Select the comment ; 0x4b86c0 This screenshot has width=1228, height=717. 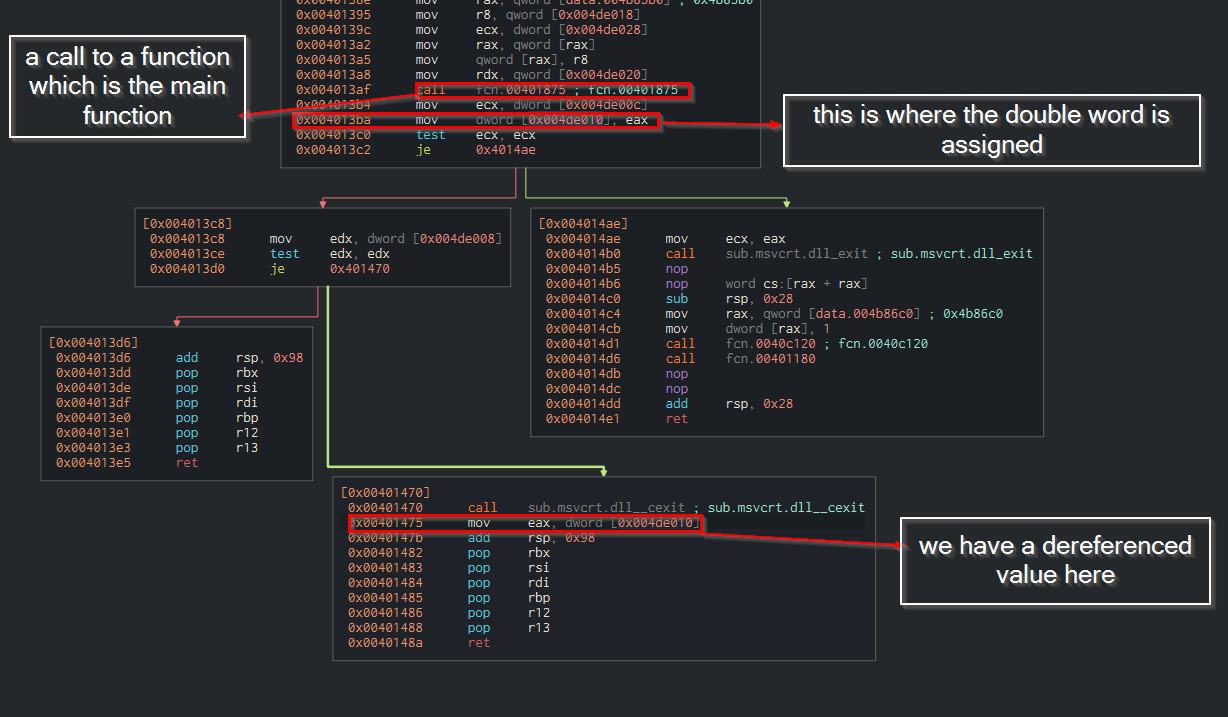click(x=968, y=314)
